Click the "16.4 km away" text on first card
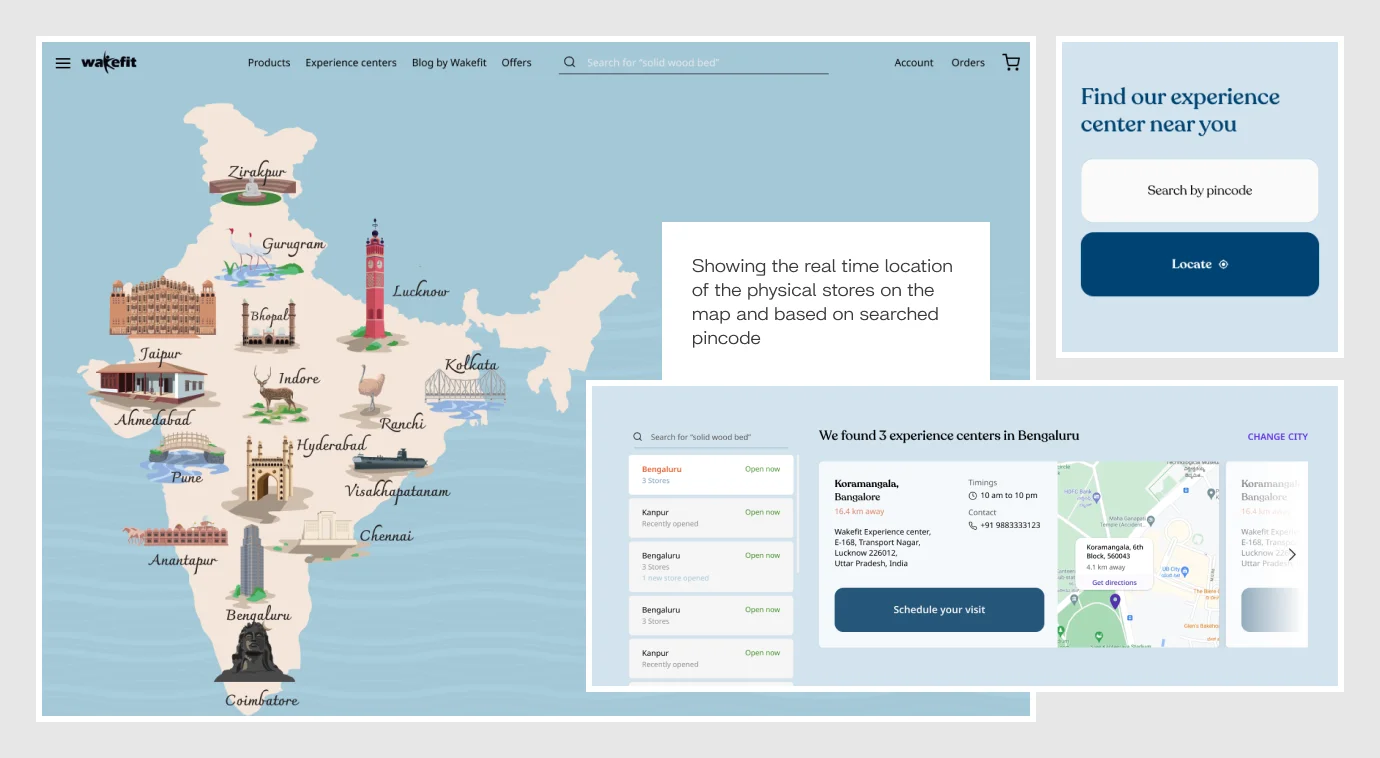Image resolution: width=1380 pixels, height=758 pixels. 859,512
